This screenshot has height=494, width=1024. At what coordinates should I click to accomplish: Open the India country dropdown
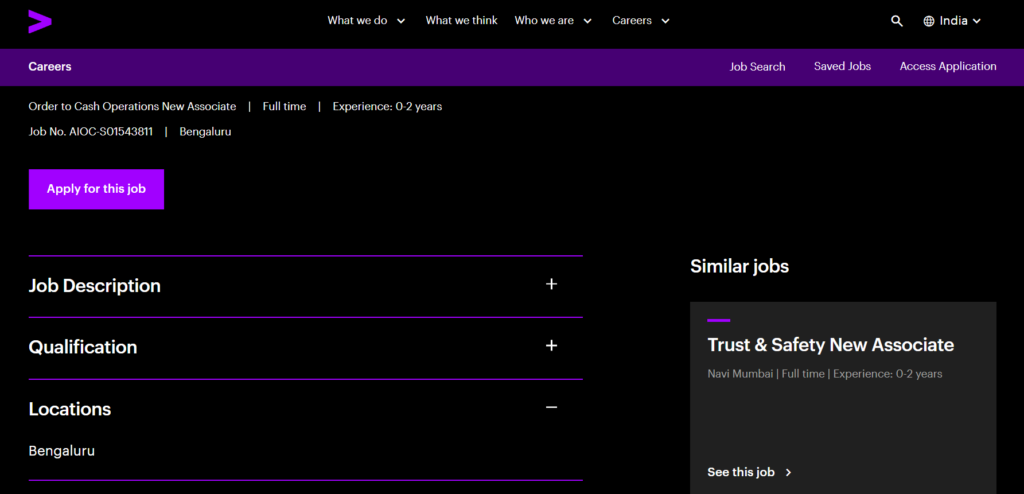click(952, 21)
